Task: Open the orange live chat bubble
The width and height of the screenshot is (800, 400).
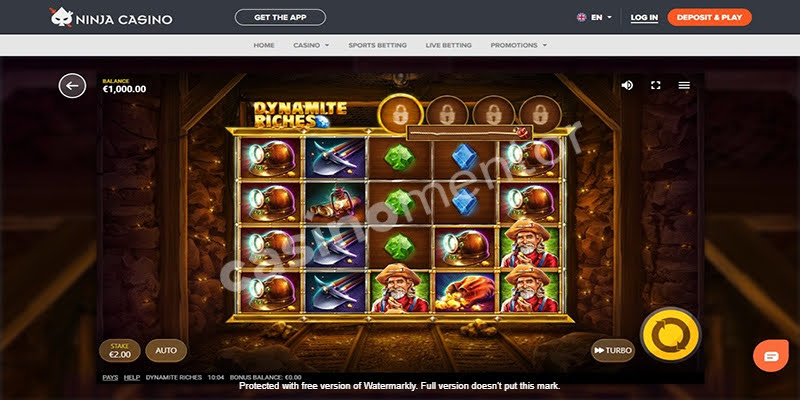Action: click(771, 356)
